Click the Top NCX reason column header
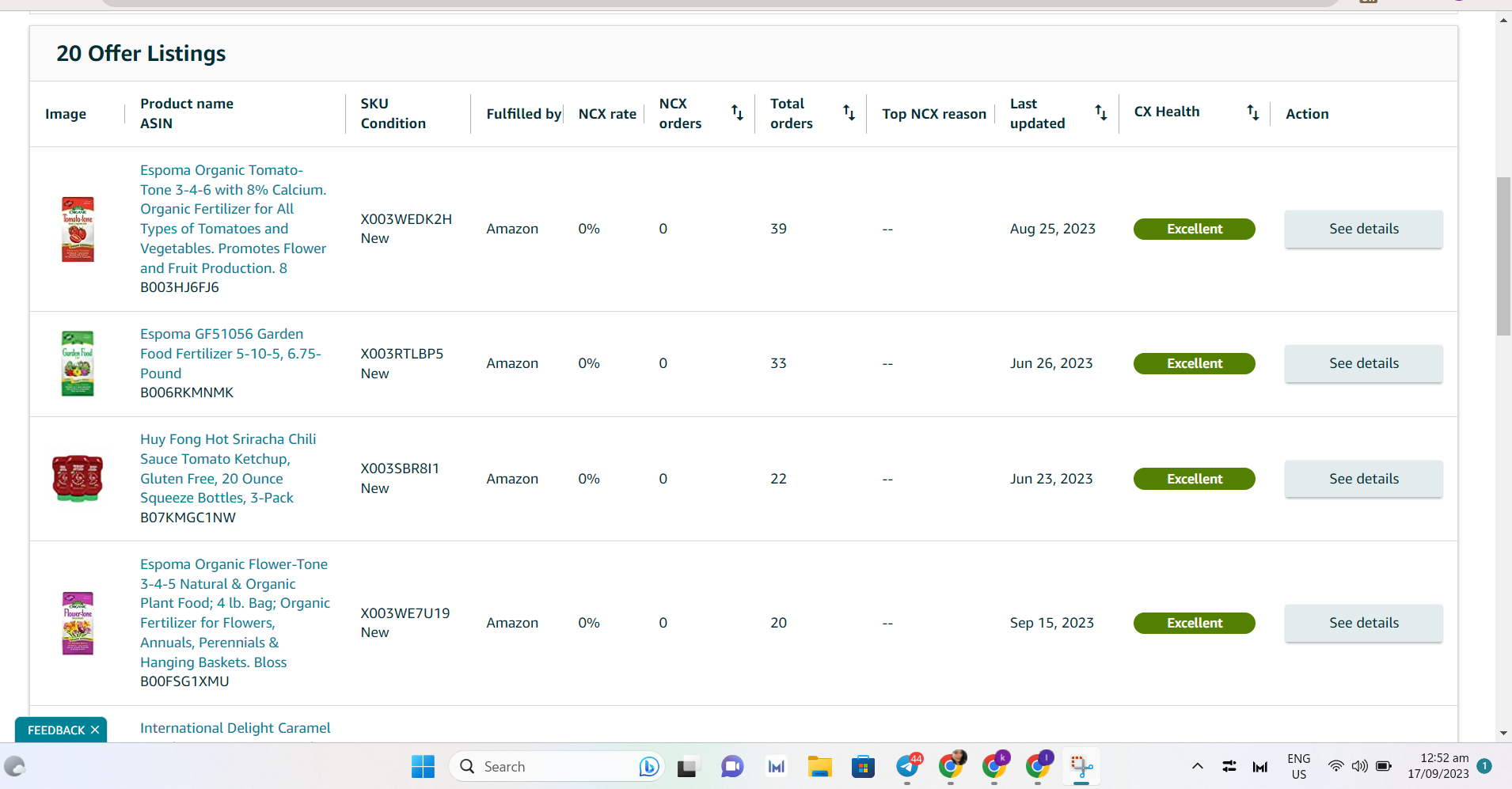 [x=934, y=114]
